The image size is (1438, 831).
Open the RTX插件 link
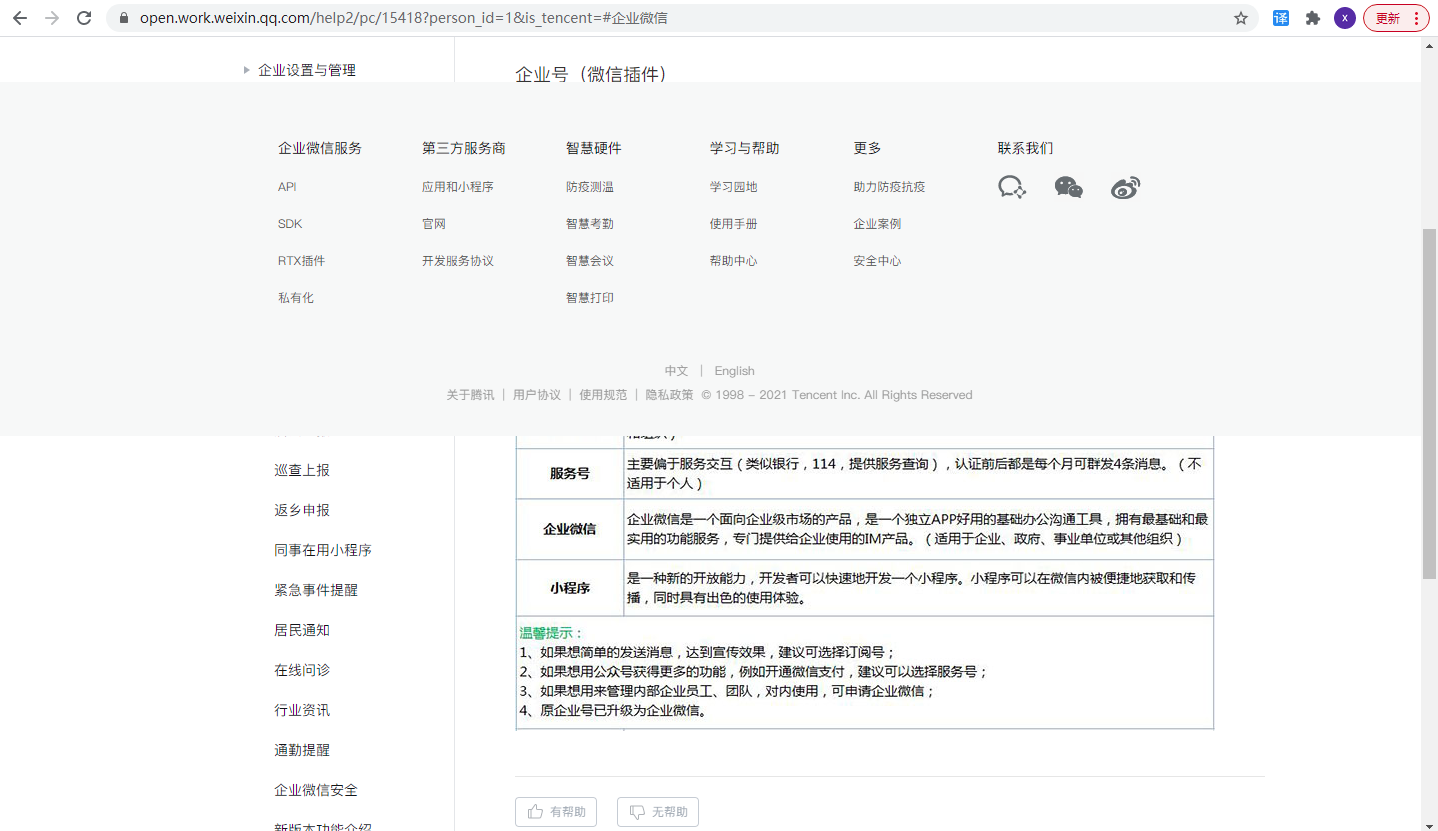(x=302, y=261)
